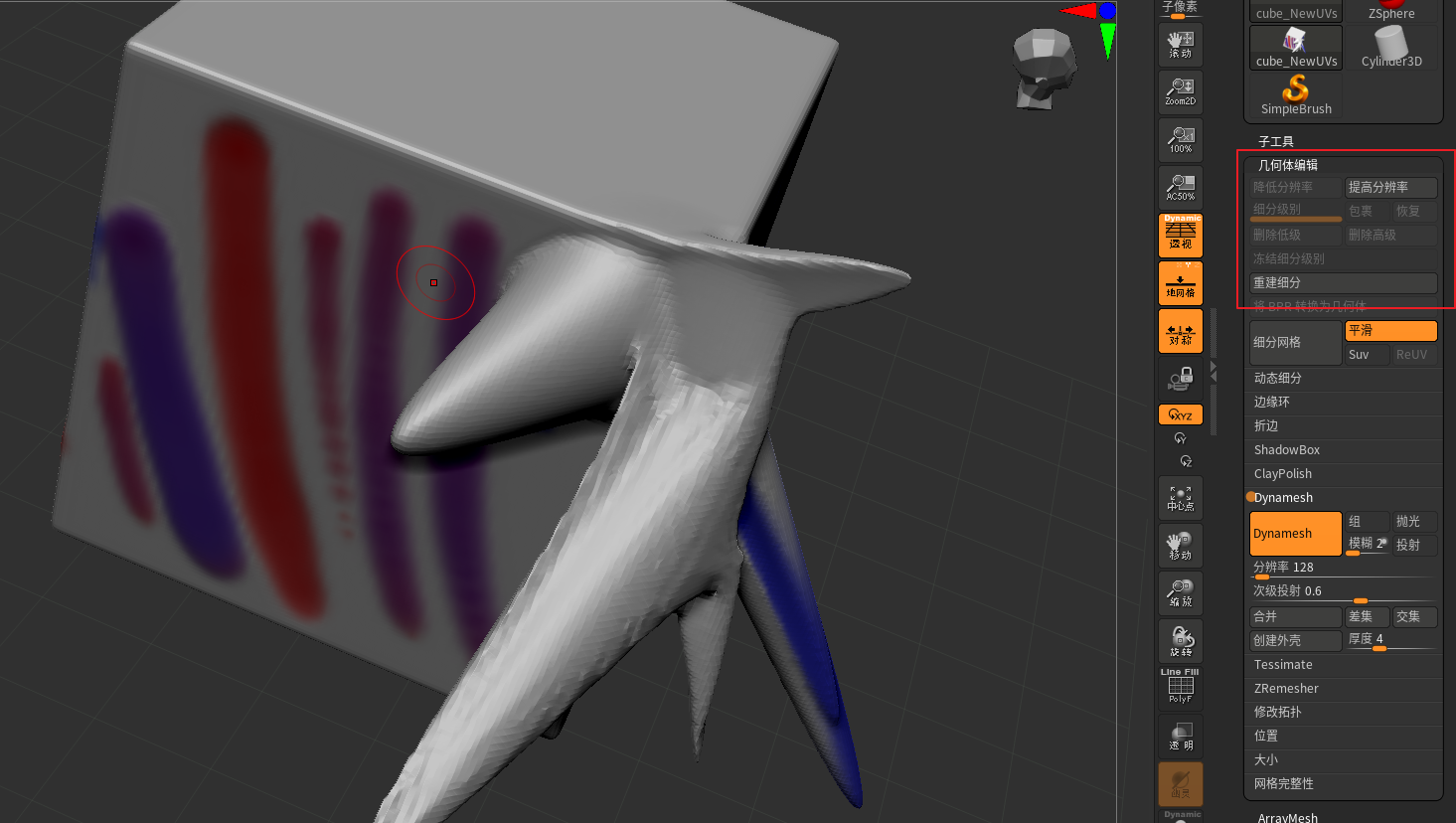
Task: Activate the 移动 (Move) gizmo icon
Action: pyautogui.click(x=1180, y=545)
